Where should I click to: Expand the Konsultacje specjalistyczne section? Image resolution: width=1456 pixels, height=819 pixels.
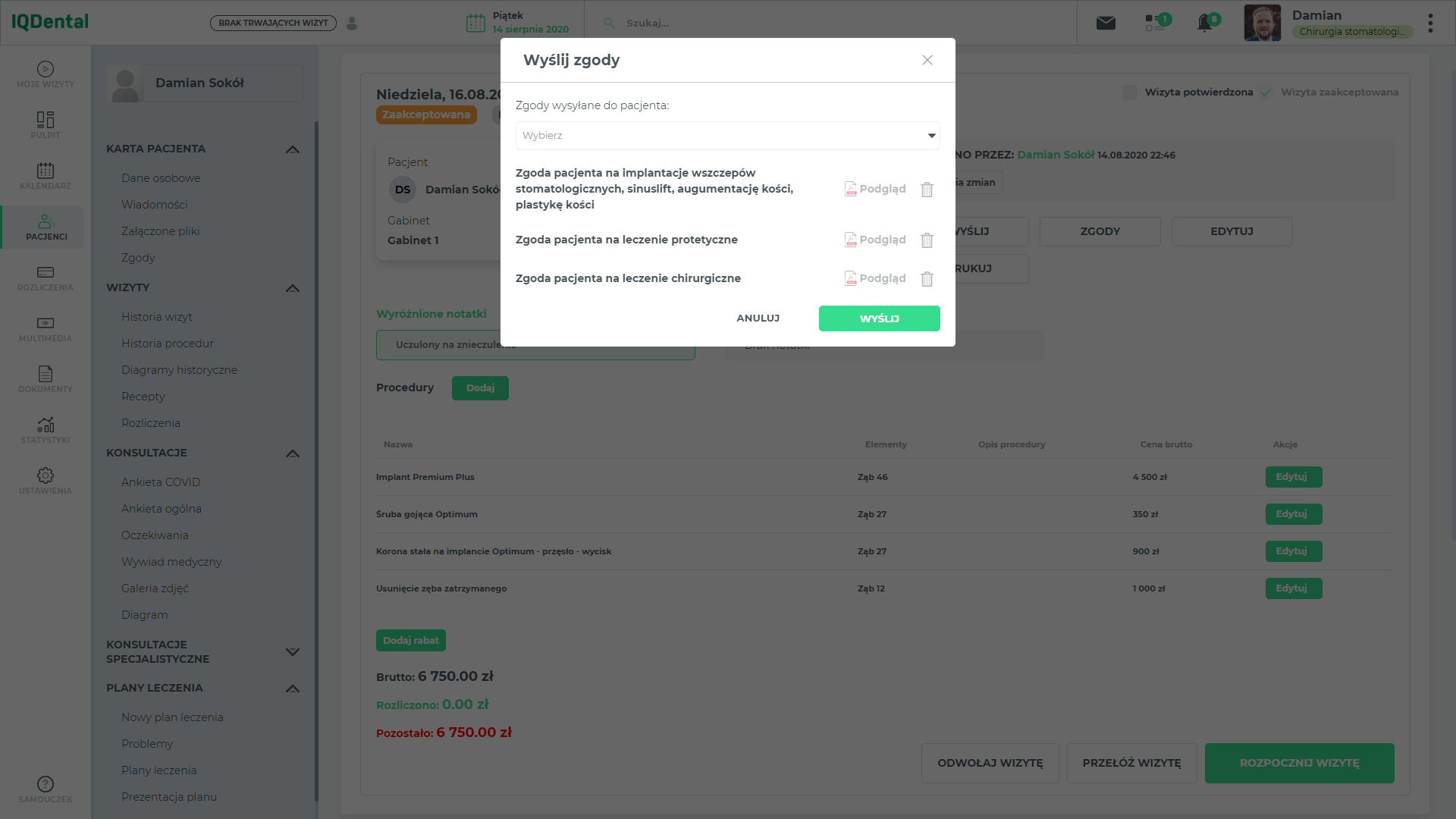click(x=293, y=652)
